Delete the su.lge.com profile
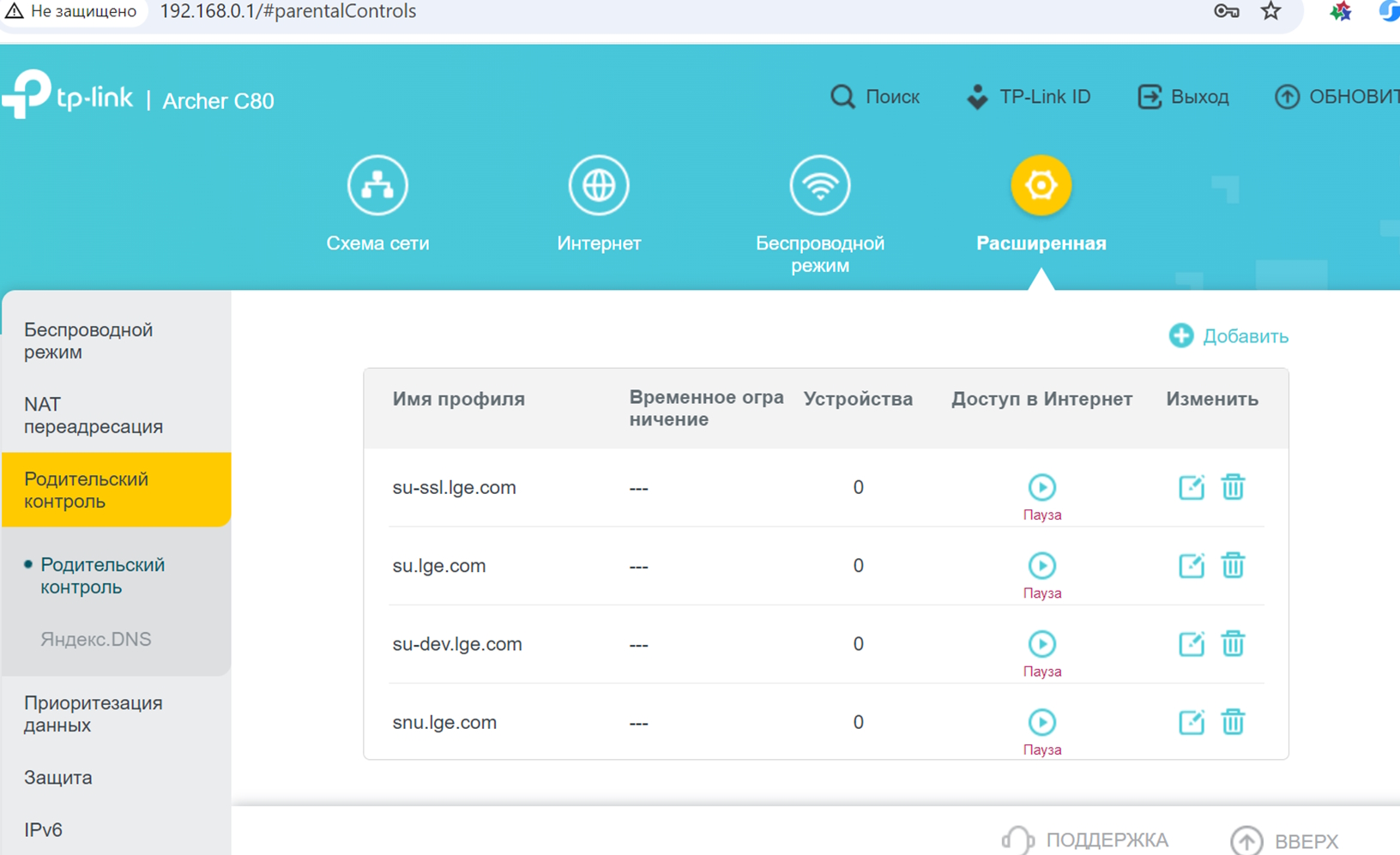 click(1233, 566)
